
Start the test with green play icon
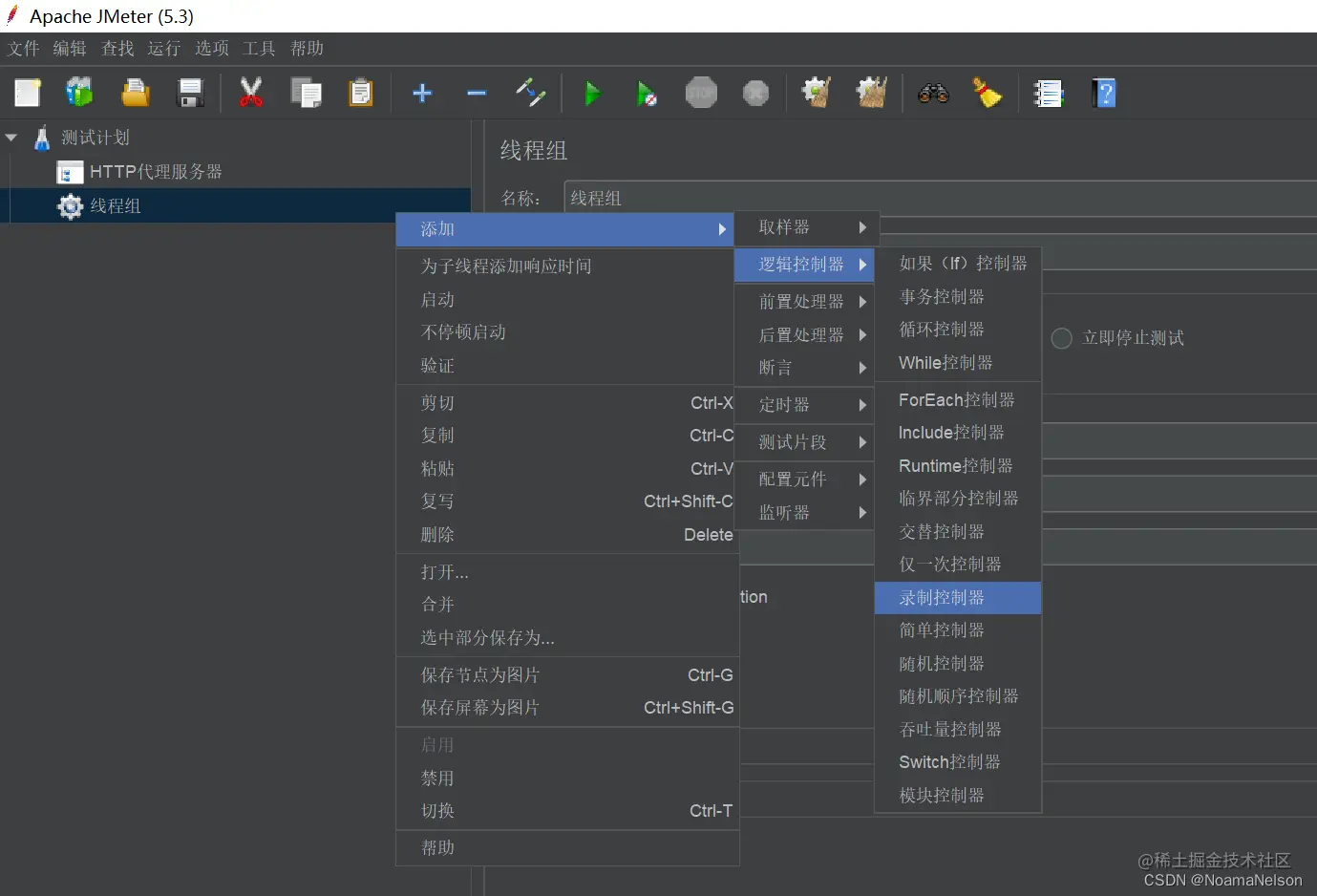593,93
